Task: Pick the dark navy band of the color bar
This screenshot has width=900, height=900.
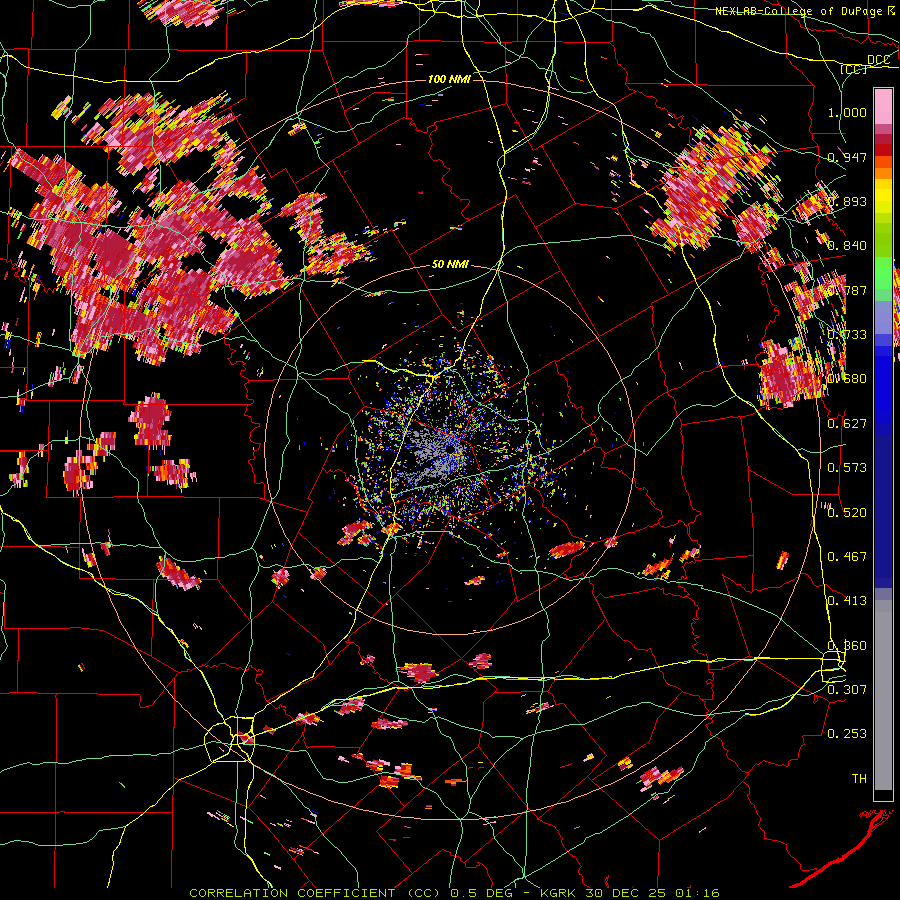Action: (883, 511)
